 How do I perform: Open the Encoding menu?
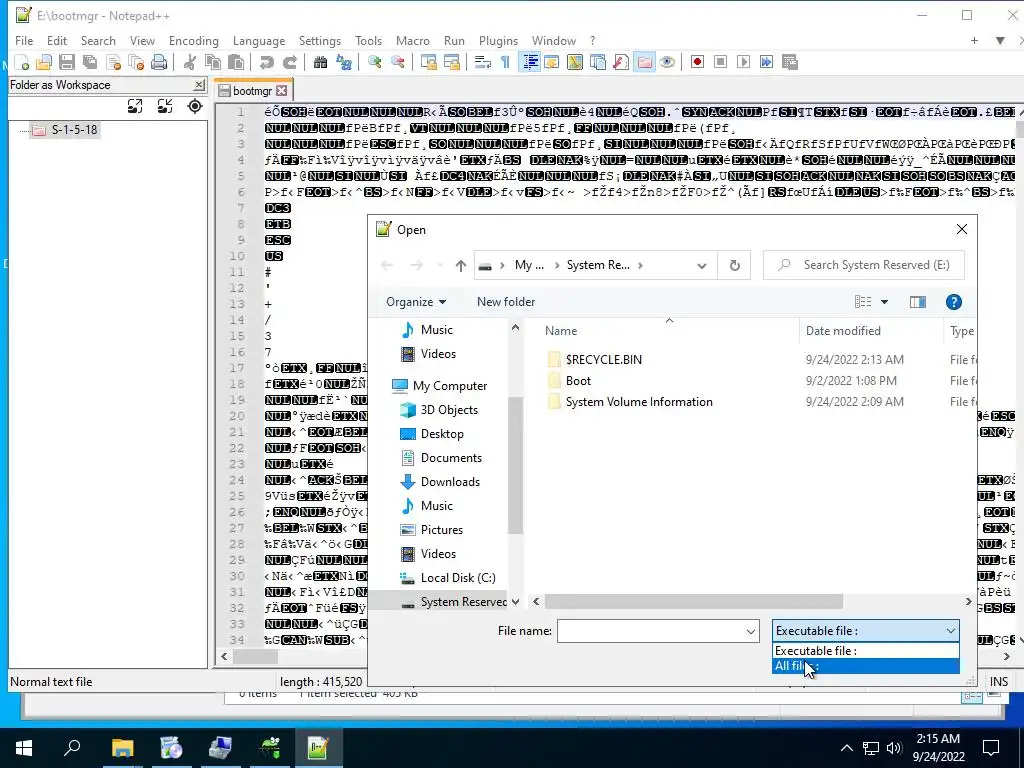(x=194, y=40)
